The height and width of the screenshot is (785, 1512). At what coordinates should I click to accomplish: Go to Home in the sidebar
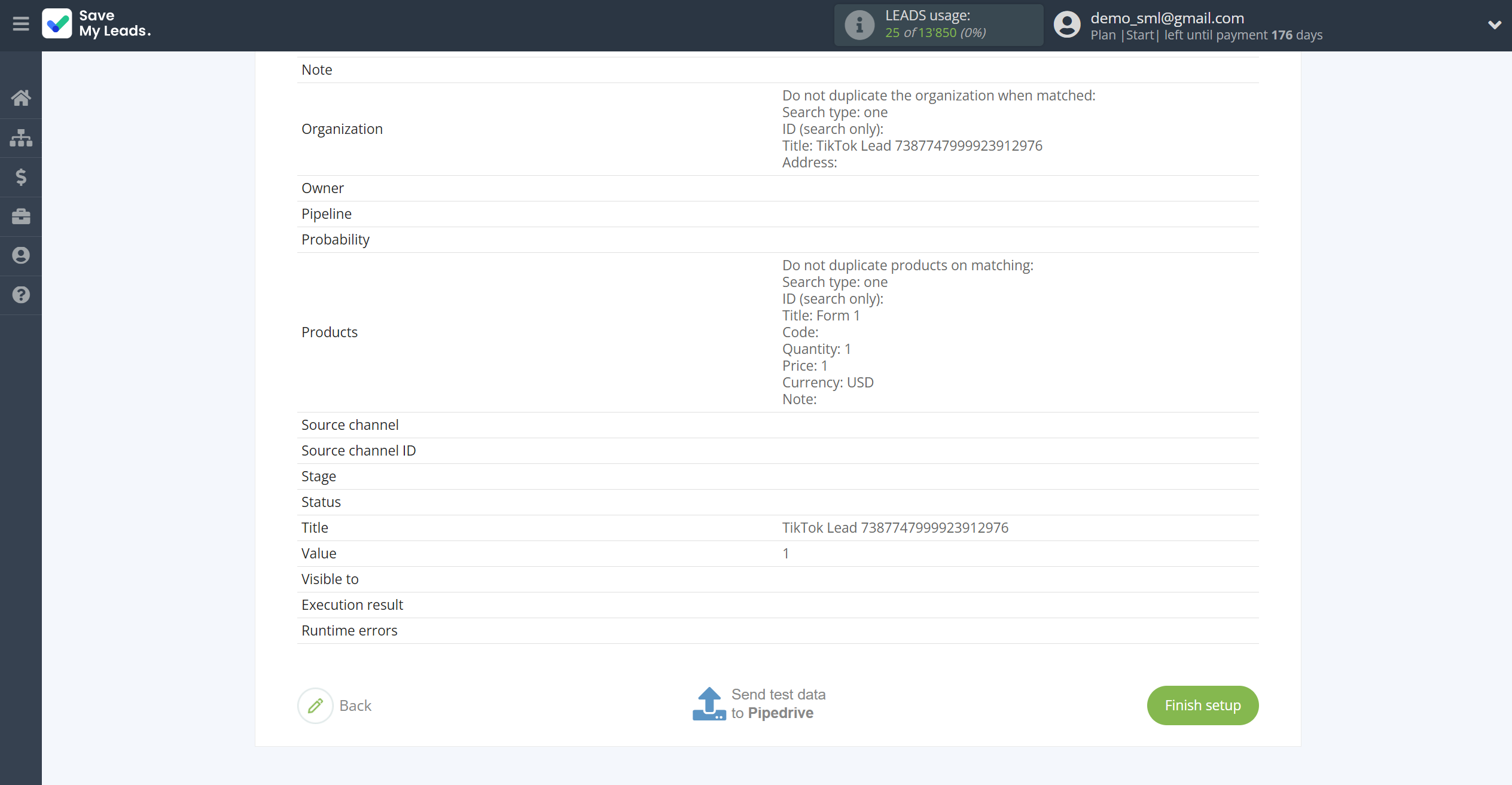pos(21,98)
